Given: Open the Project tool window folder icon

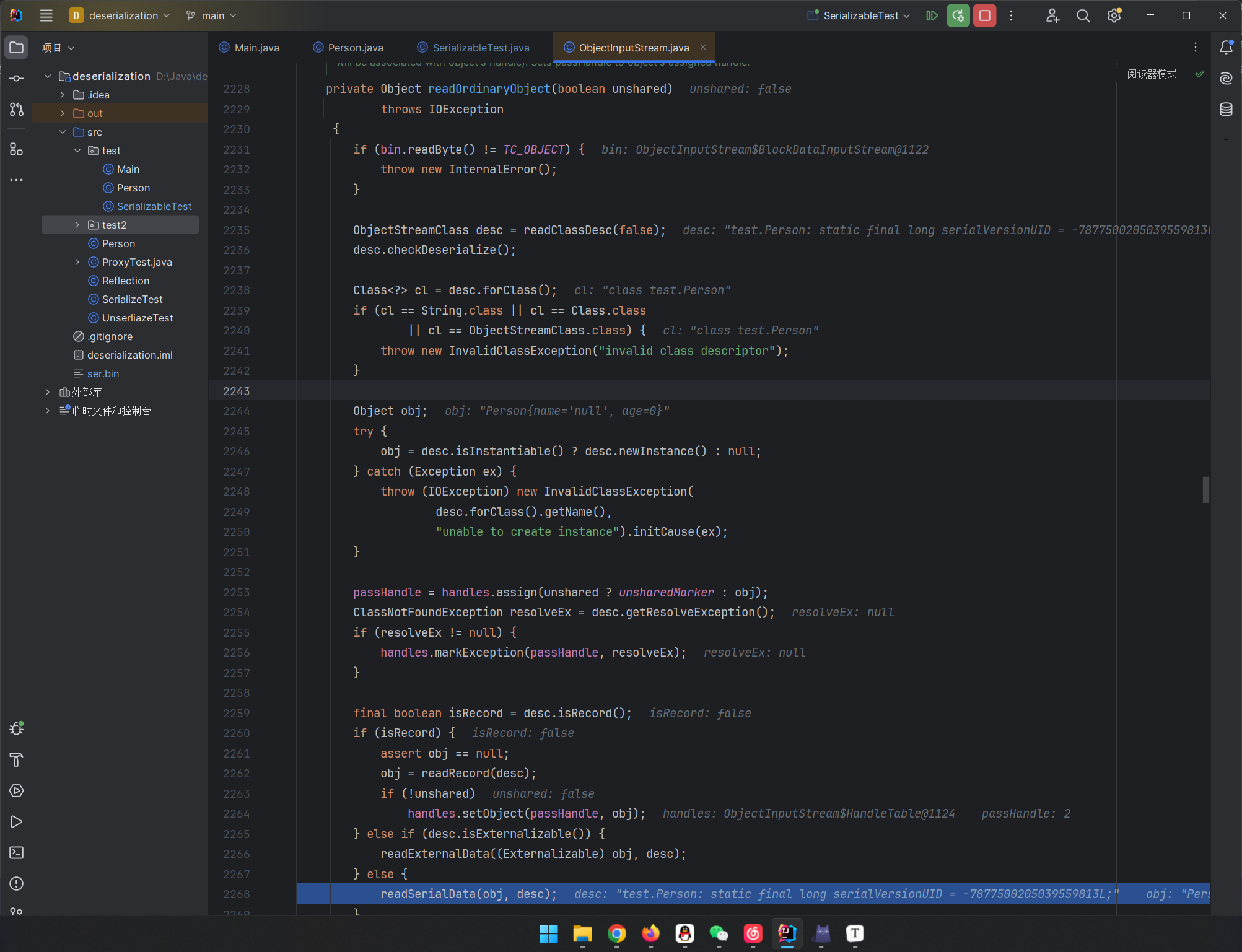Looking at the screenshot, I should click(17, 48).
